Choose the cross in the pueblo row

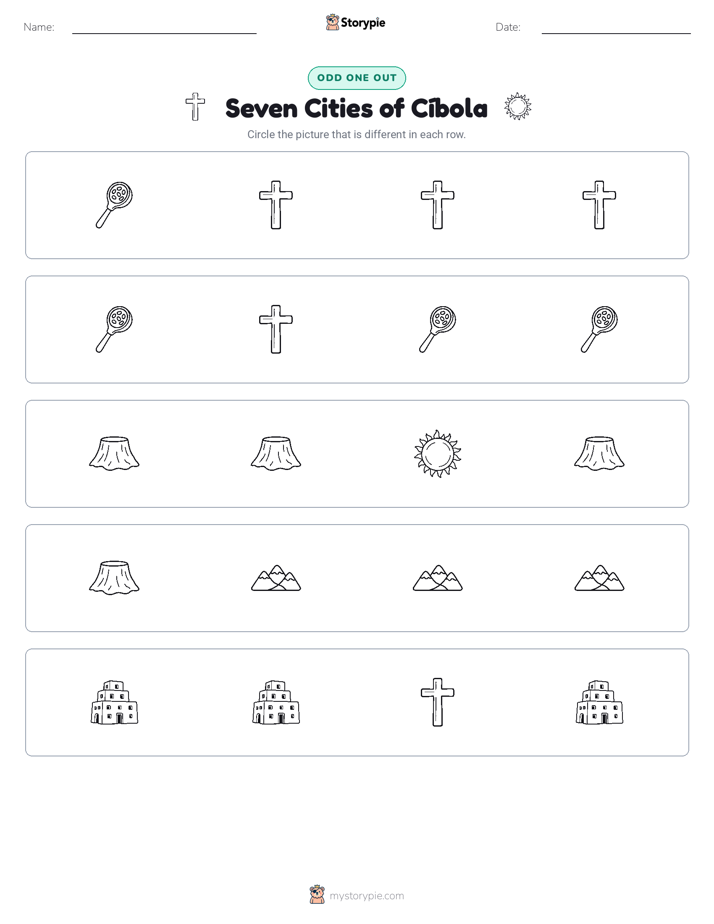[x=437, y=702]
